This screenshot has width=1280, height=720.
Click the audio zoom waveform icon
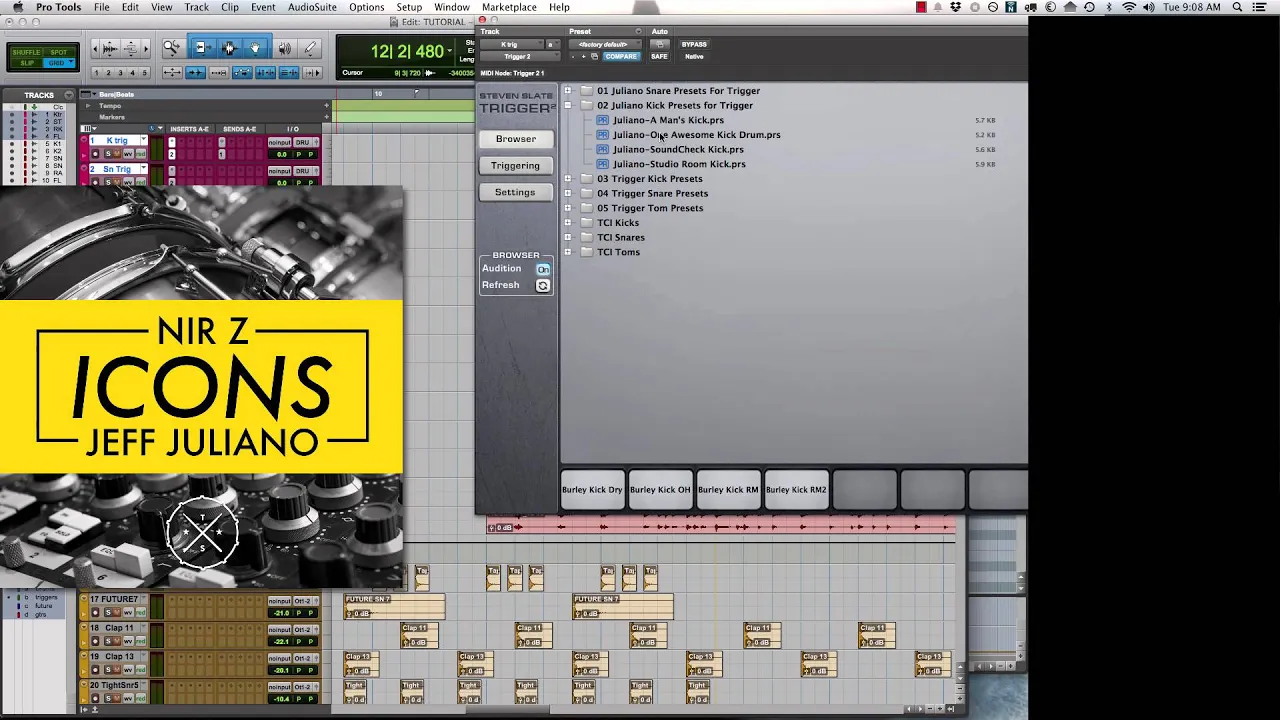tap(110, 48)
